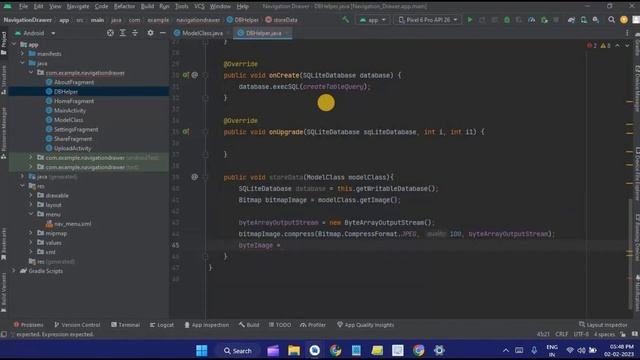
Task: Click the UTF-8 encoding in status bar
Action: (x=581, y=334)
